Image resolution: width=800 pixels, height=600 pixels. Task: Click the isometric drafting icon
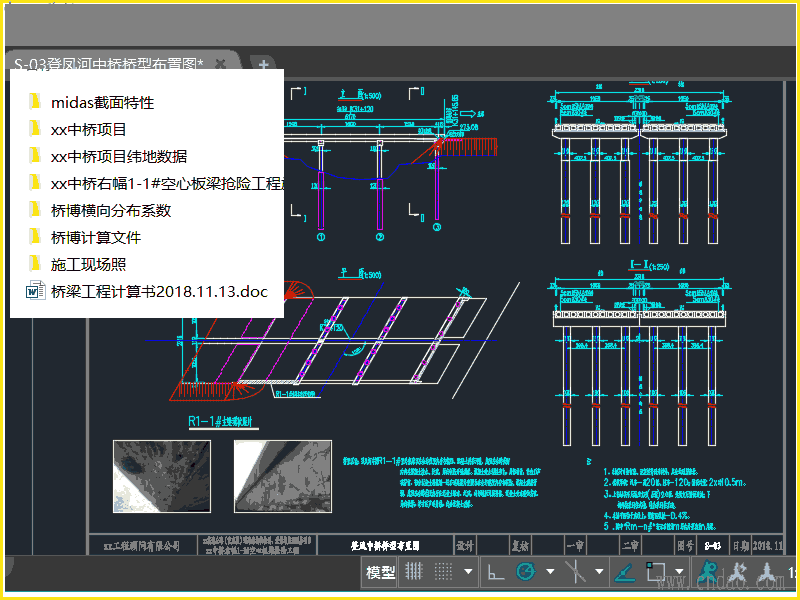pos(575,572)
